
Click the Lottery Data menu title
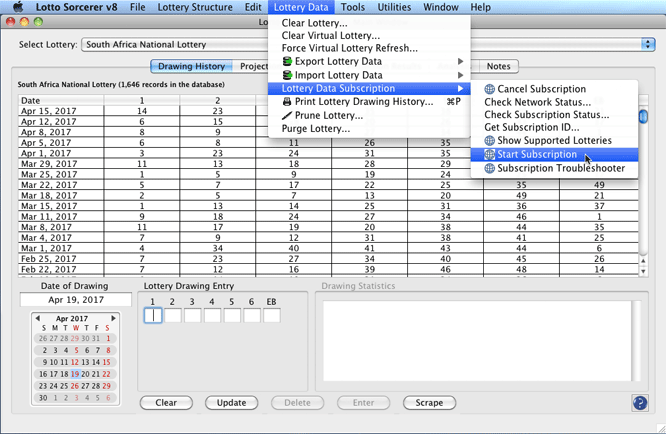click(301, 7)
